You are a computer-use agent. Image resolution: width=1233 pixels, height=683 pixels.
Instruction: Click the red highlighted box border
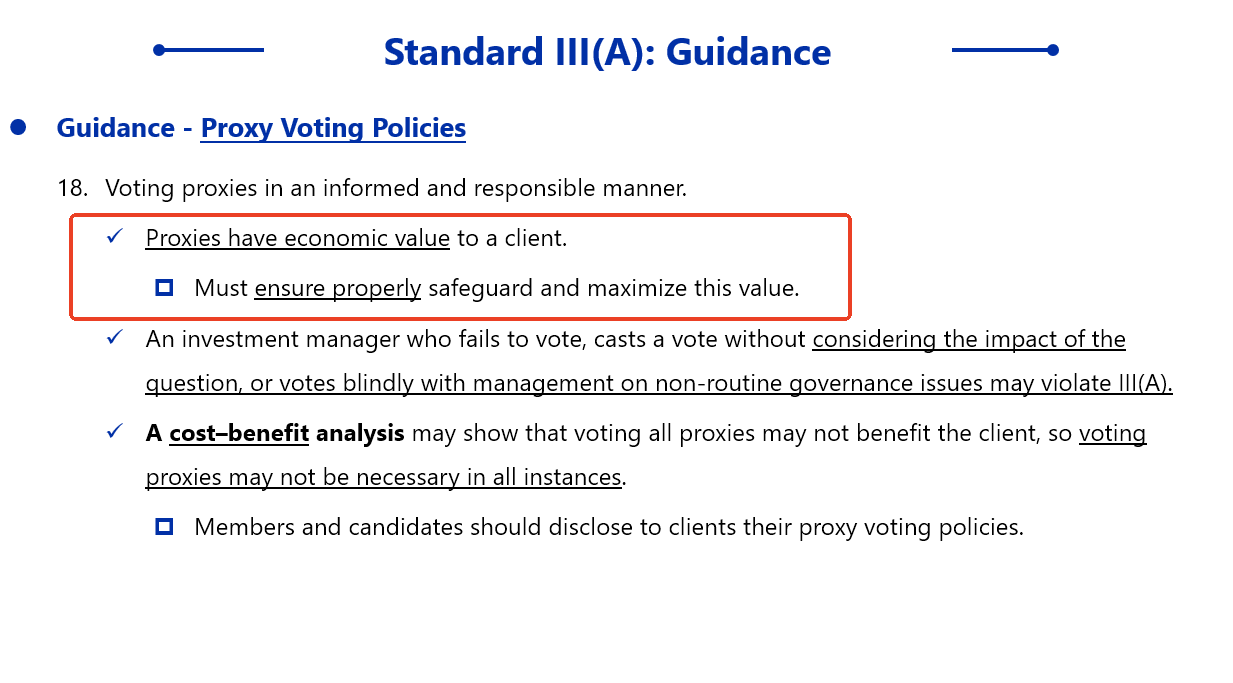coord(849,266)
